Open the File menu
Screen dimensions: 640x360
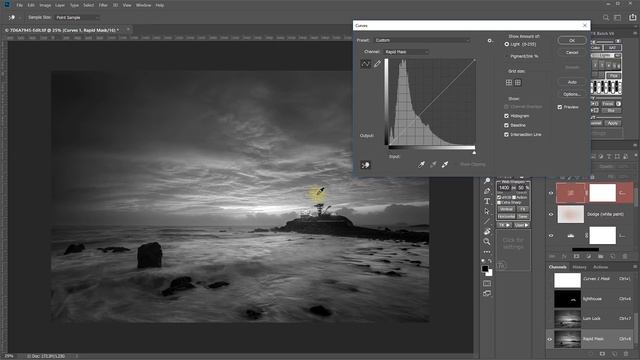click(x=20, y=5)
